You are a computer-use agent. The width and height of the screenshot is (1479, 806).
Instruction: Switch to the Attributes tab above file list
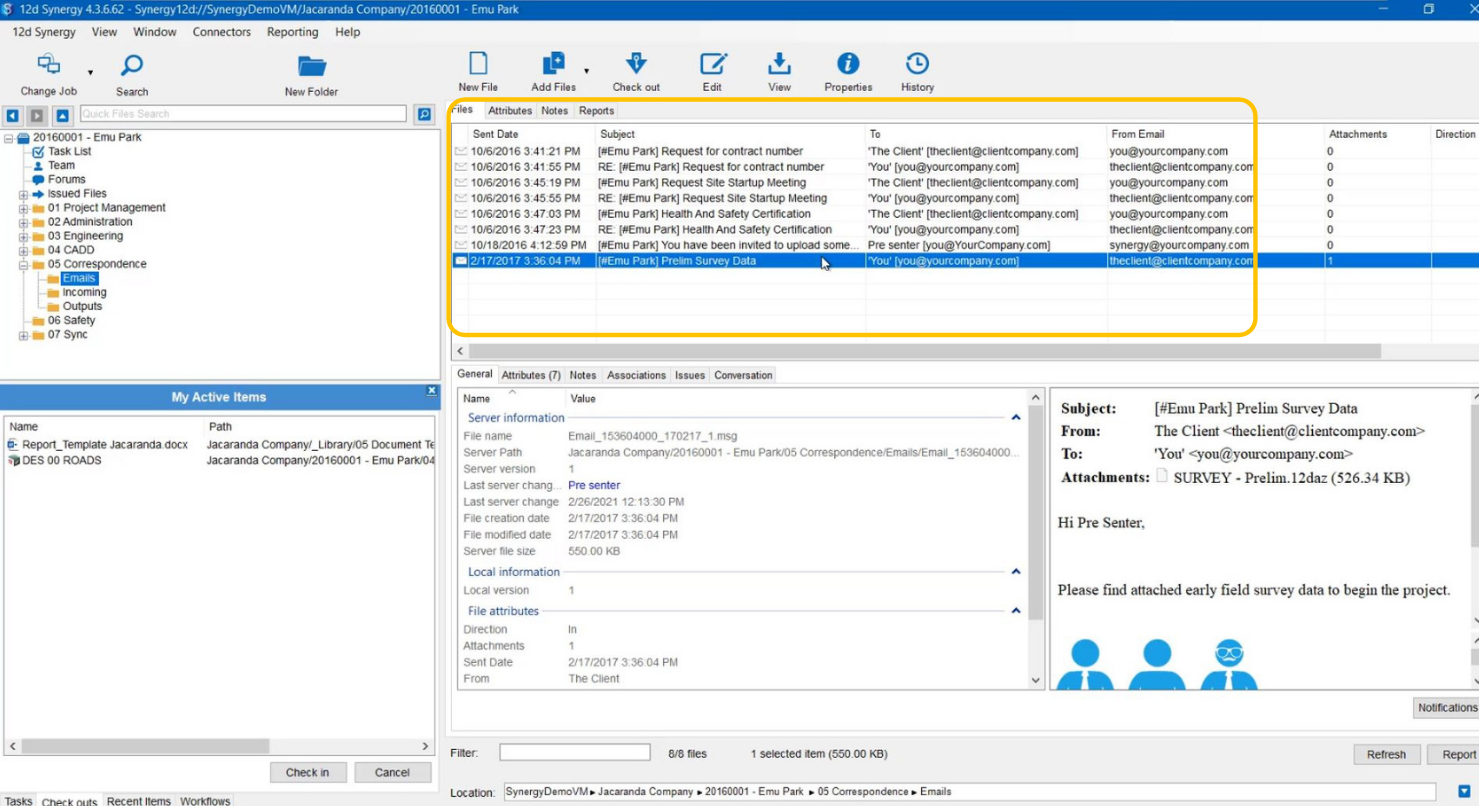[510, 111]
